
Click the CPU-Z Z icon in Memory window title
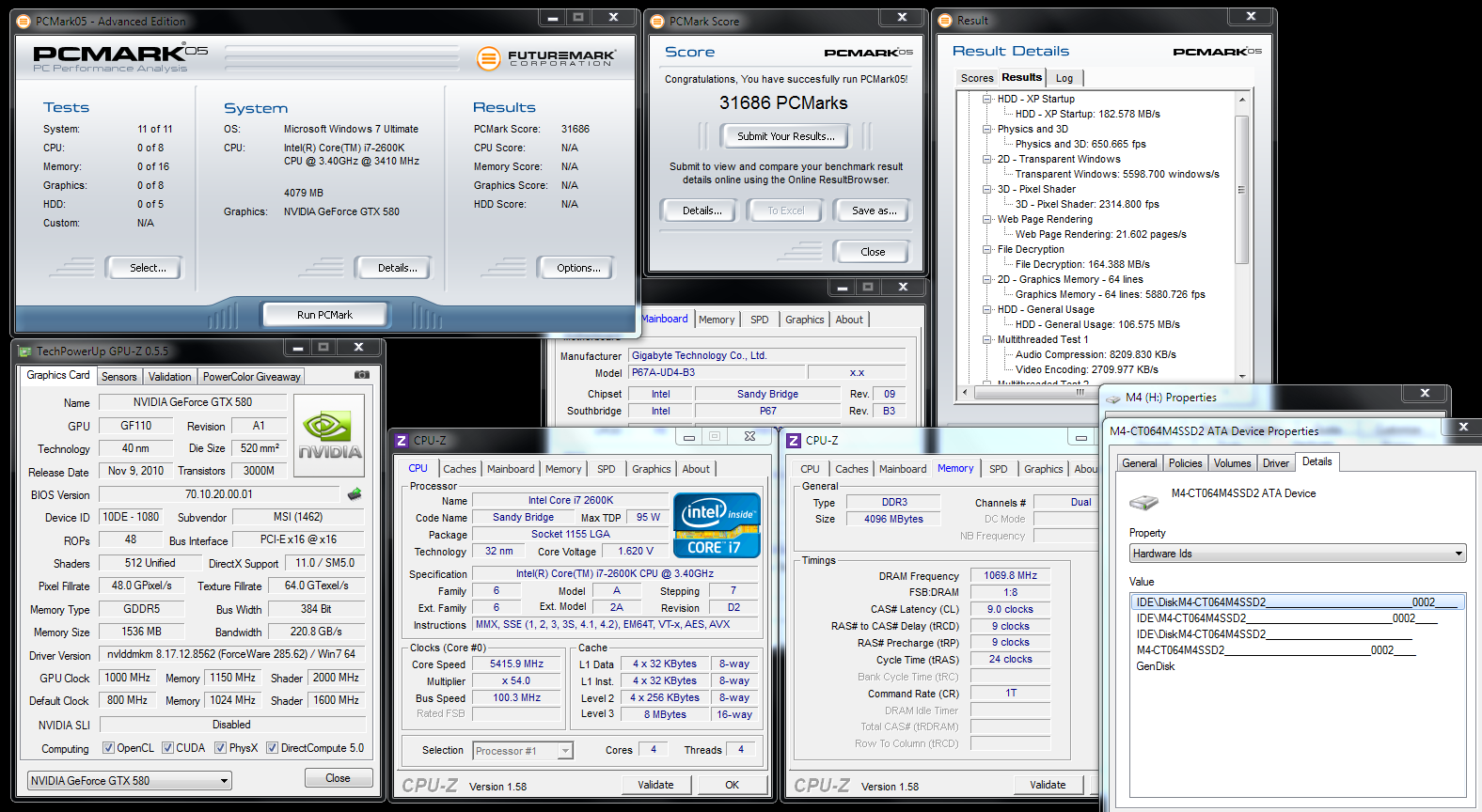pos(794,440)
